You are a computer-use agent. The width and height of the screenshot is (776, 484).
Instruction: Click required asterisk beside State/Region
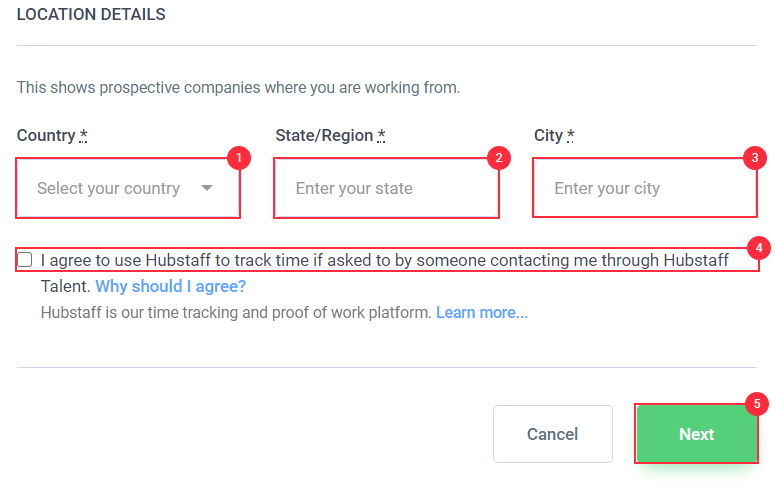tap(381, 135)
